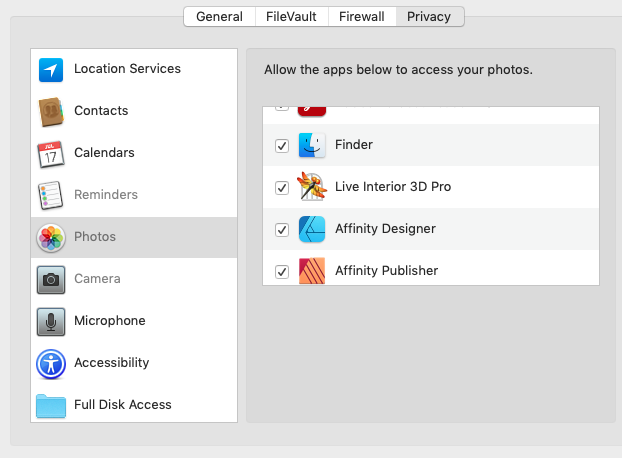This screenshot has height=458, width=622.
Task: Switch to the Firewall tab
Action: pyautogui.click(x=361, y=17)
